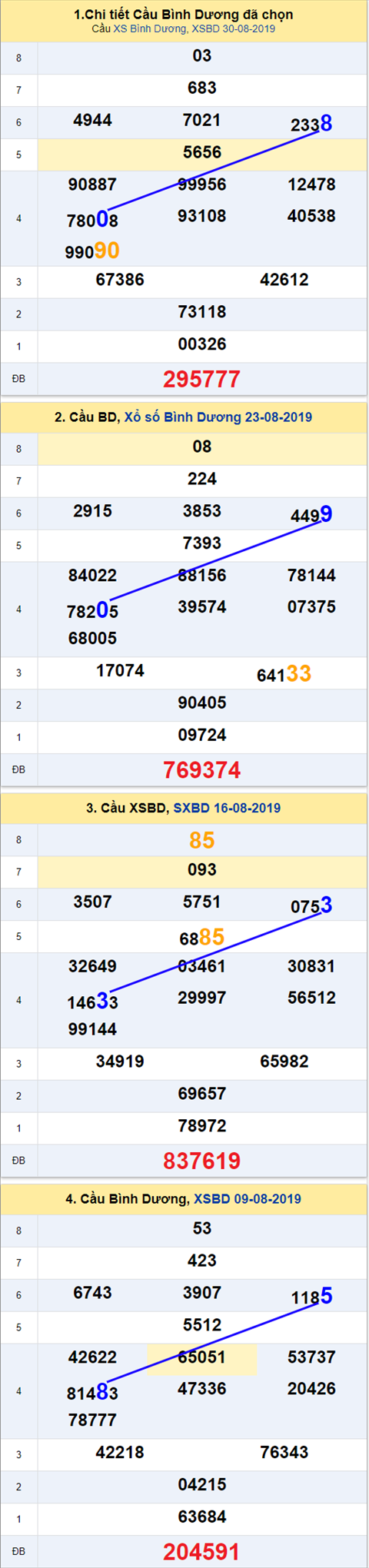
Task: Select highlighted number 093
Action: click(x=202, y=870)
